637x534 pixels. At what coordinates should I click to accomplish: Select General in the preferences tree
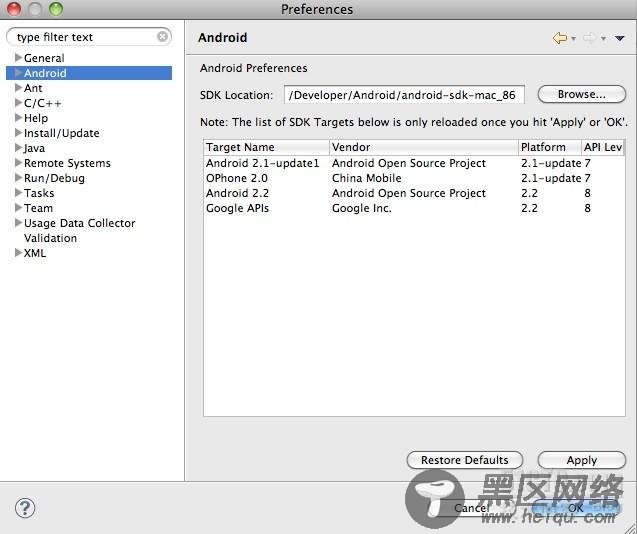(44, 58)
